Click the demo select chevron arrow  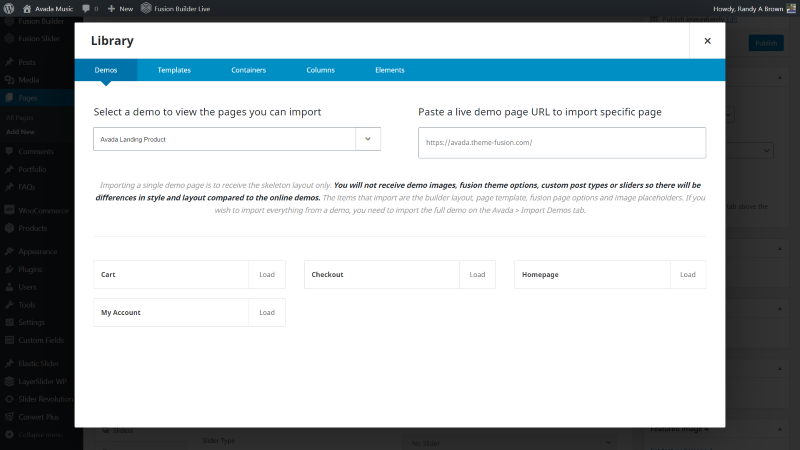pos(368,139)
